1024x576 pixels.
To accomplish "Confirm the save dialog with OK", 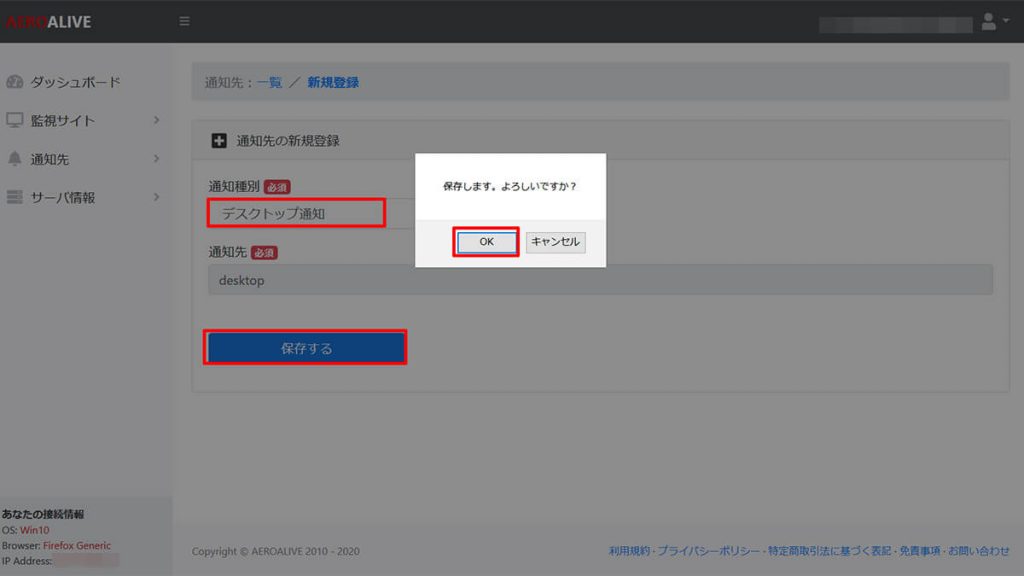I will tap(486, 242).
